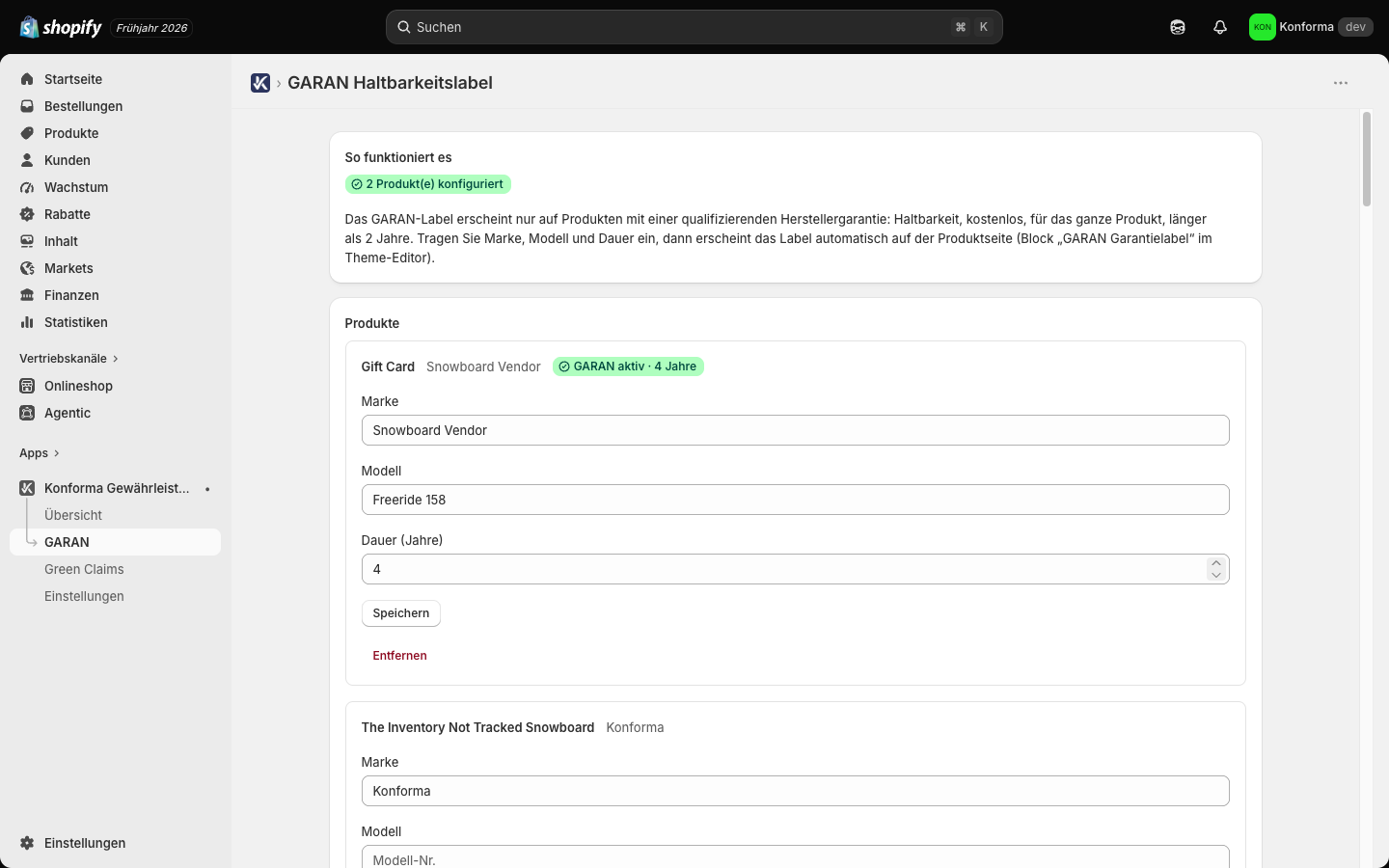Open the Startseite home icon
1389x868 pixels.
(27, 79)
